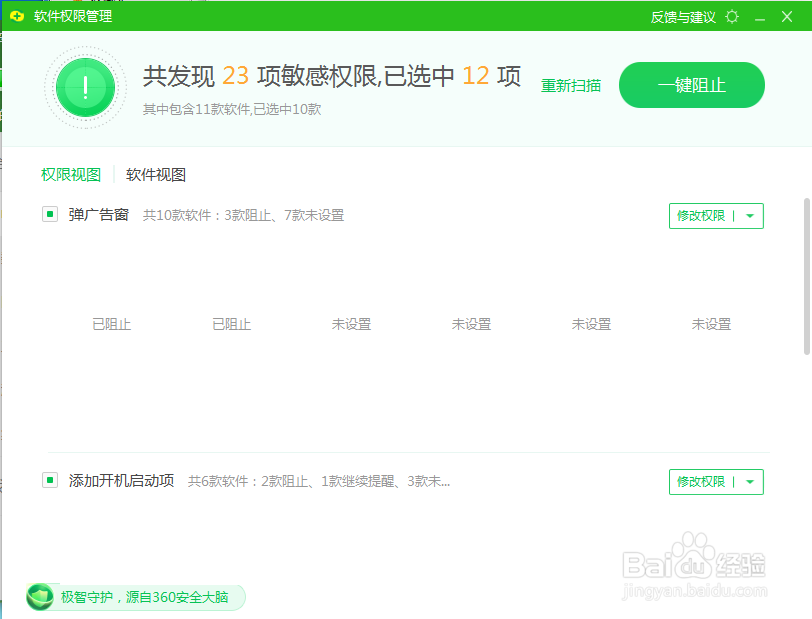Click the vertical scrollbar thumb
Image resolution: width=812 pixels, height=619 pixels.
[806, 276]
